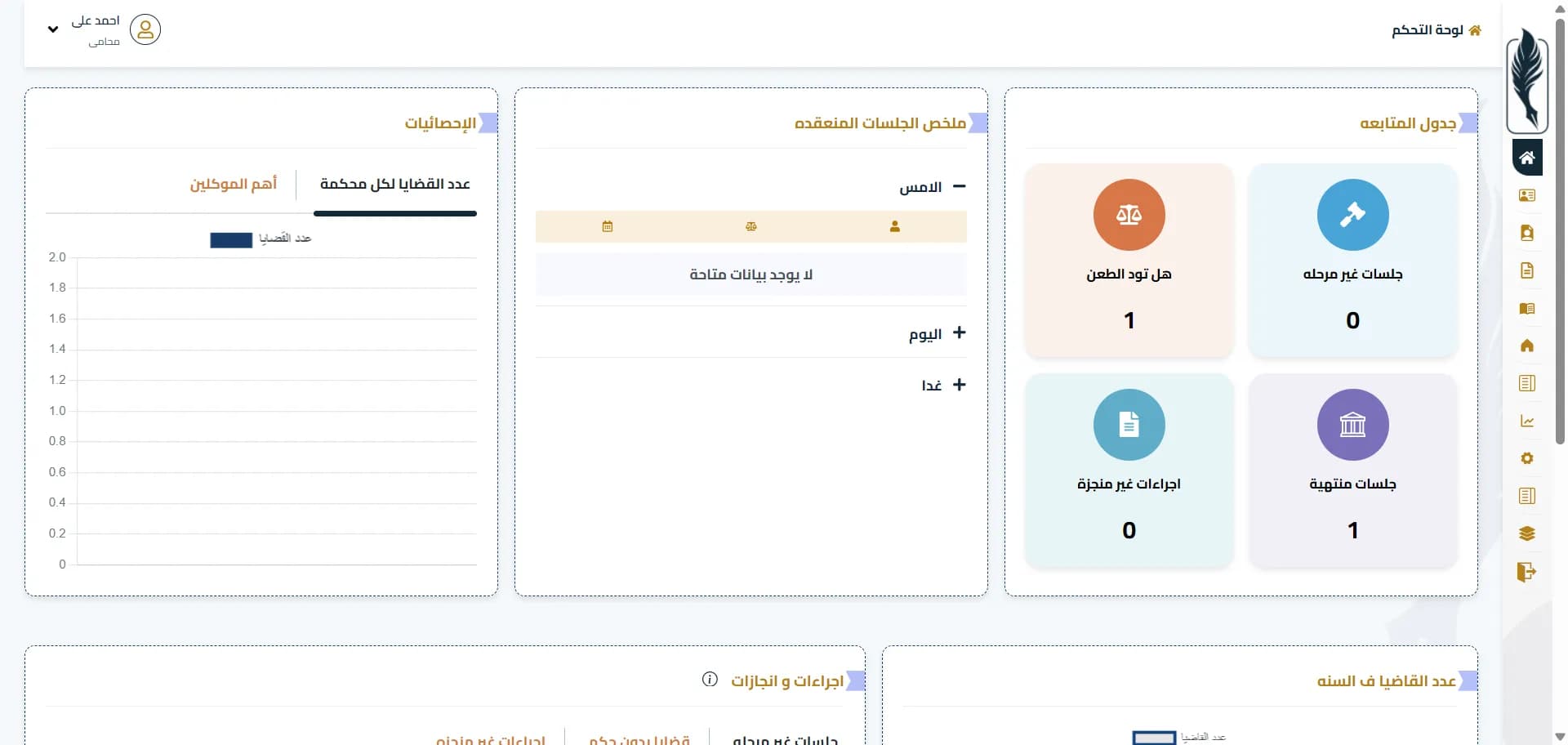The height and width of the screenshot is (745, 1568).
Task: Switch to أهم الموكلين tab
Action: (x=234, y=185)
